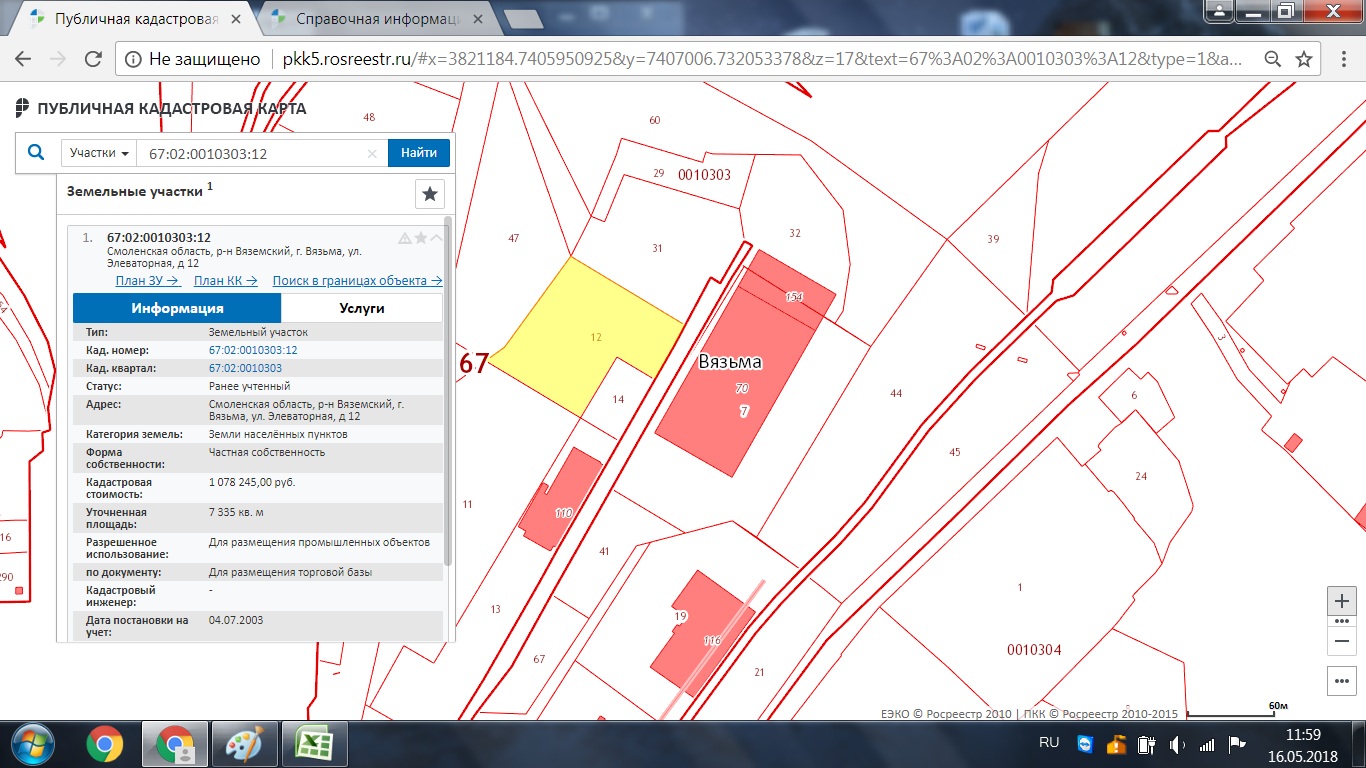Expand the Участки search type dropdown
The image size is (1366, 768).
(x=99, y=153)
